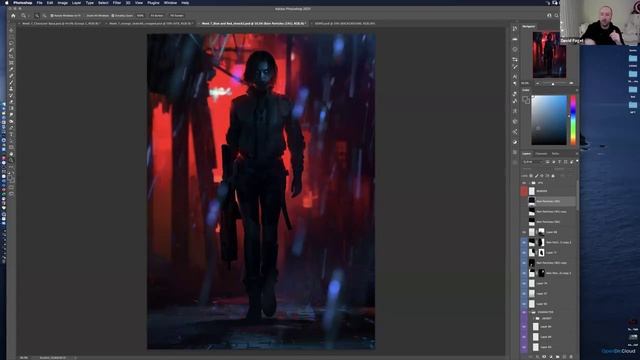This screenshot has width=640, height=360.
Task: Click the Home icon in the options bar
Action: tap(13, 16)
